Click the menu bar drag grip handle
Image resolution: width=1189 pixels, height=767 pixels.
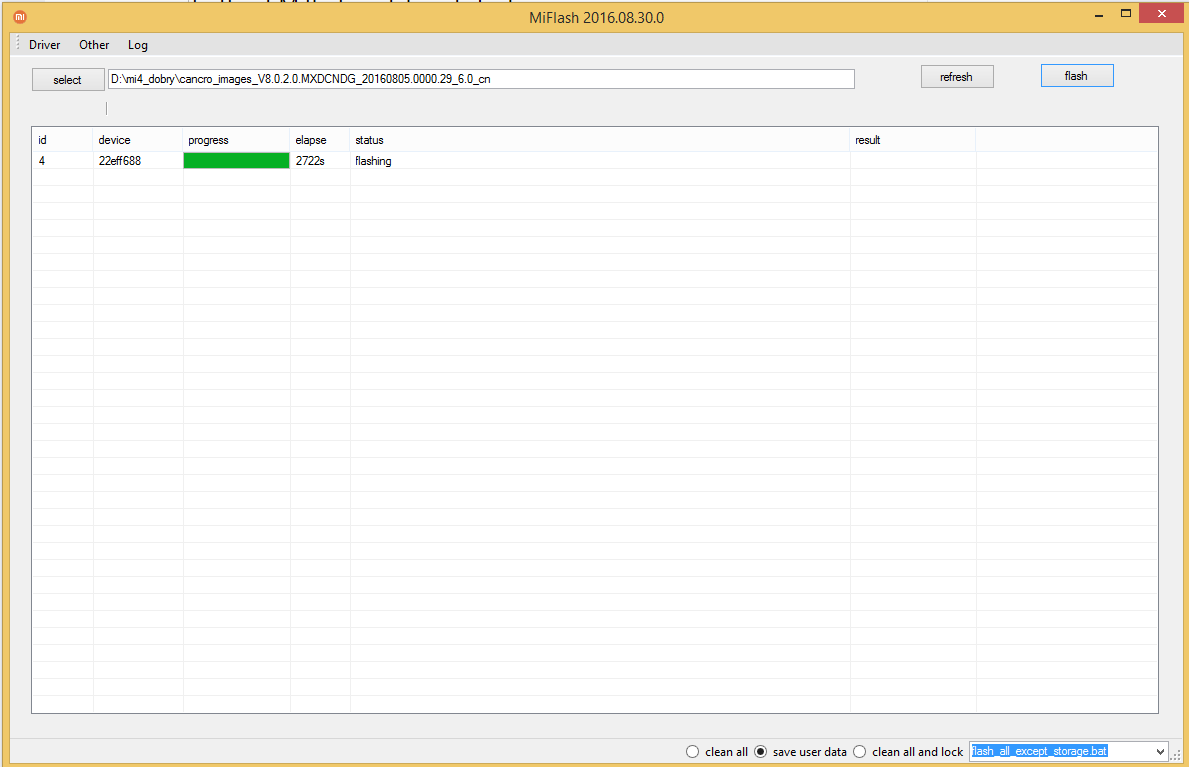click(x=18, y=44)
